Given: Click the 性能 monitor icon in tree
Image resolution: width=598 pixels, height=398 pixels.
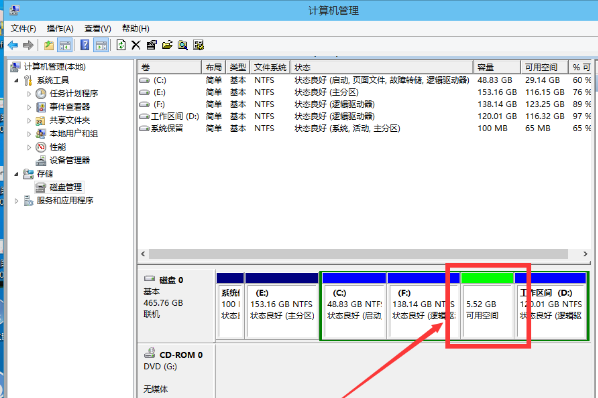Looking at the screenshot, I should point(41,147).
